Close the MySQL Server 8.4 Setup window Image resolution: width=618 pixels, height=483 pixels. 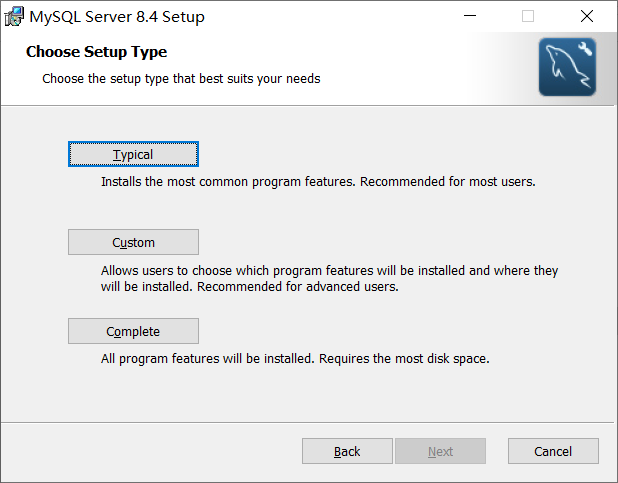pos(587,16)
